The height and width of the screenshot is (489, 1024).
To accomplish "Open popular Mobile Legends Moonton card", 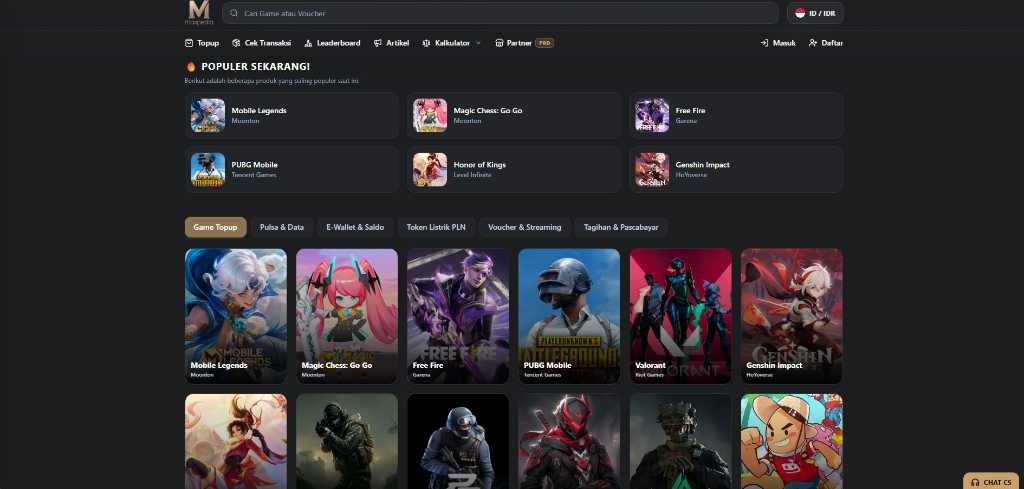I will click(292, 116).
